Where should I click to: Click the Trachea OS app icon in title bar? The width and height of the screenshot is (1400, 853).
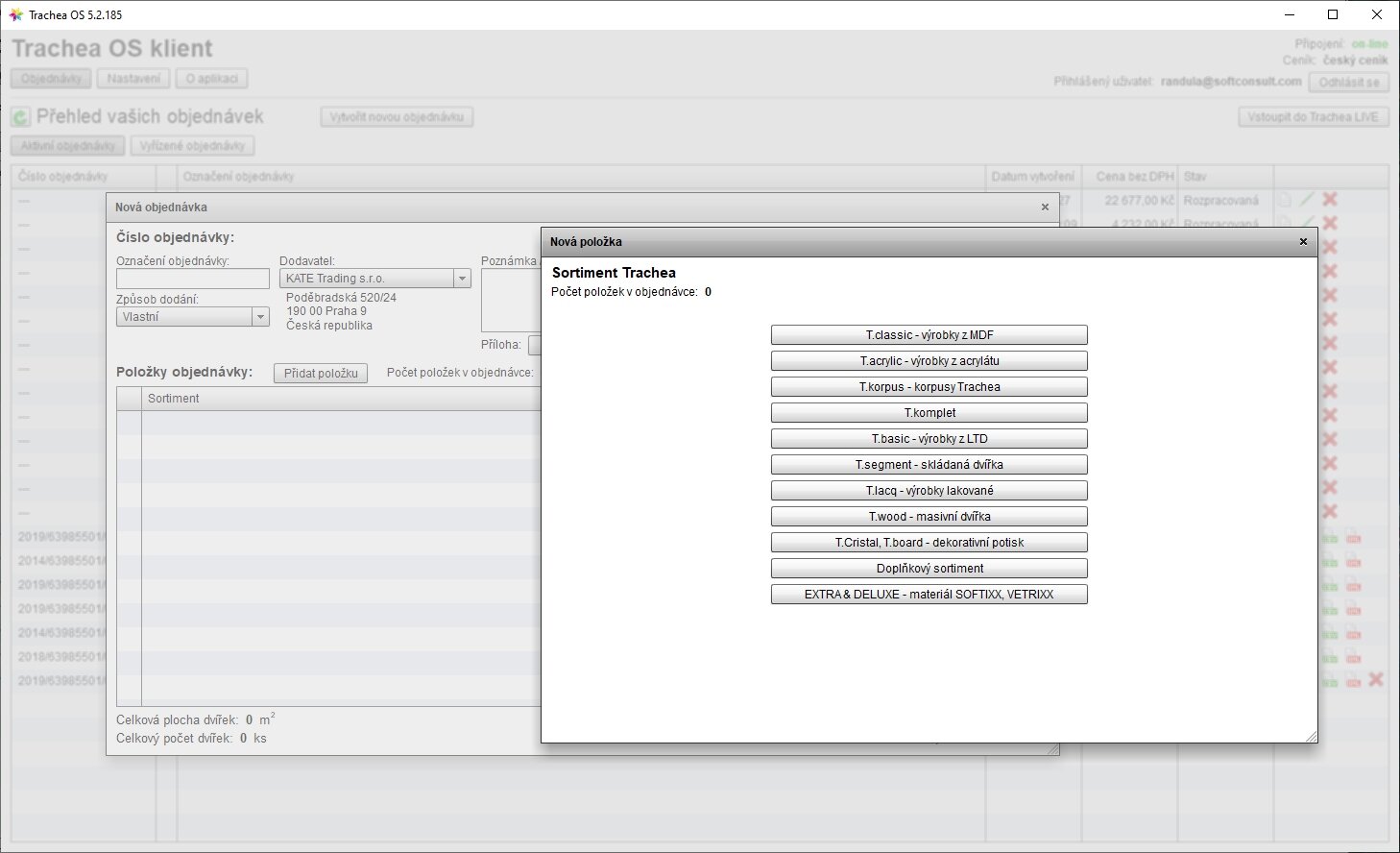(x=15, y=14)
